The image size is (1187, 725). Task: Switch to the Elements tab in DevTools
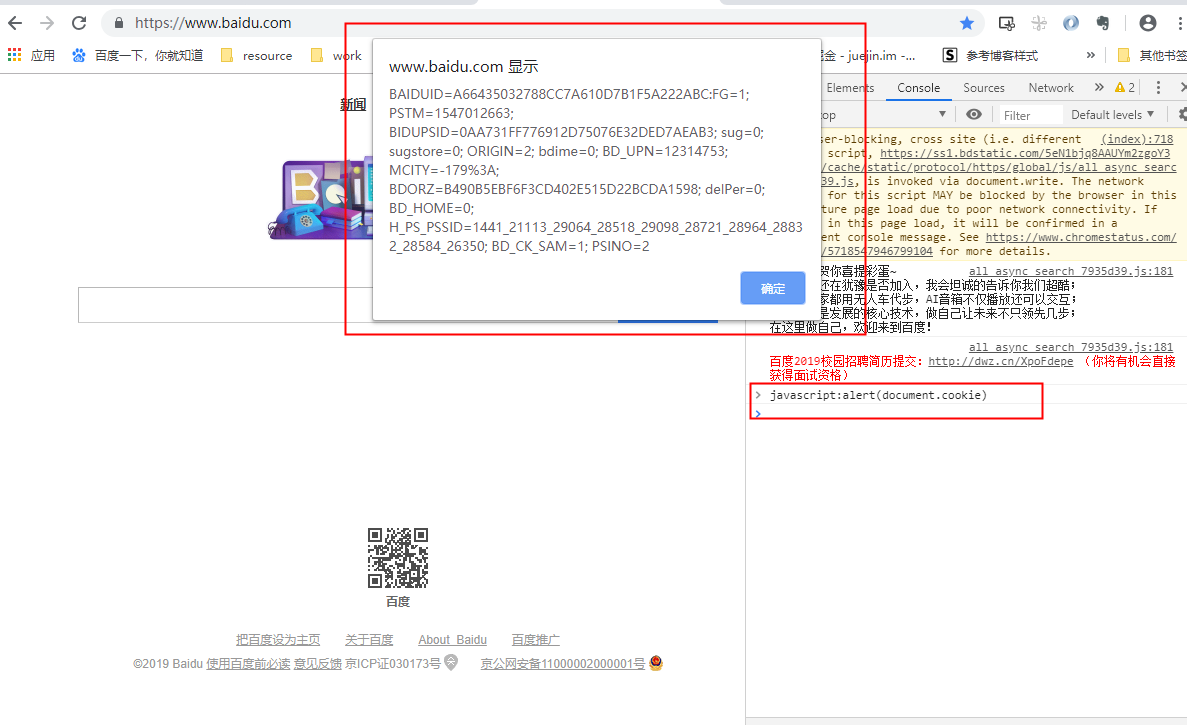pyautogui.click(x=849, y=88)
